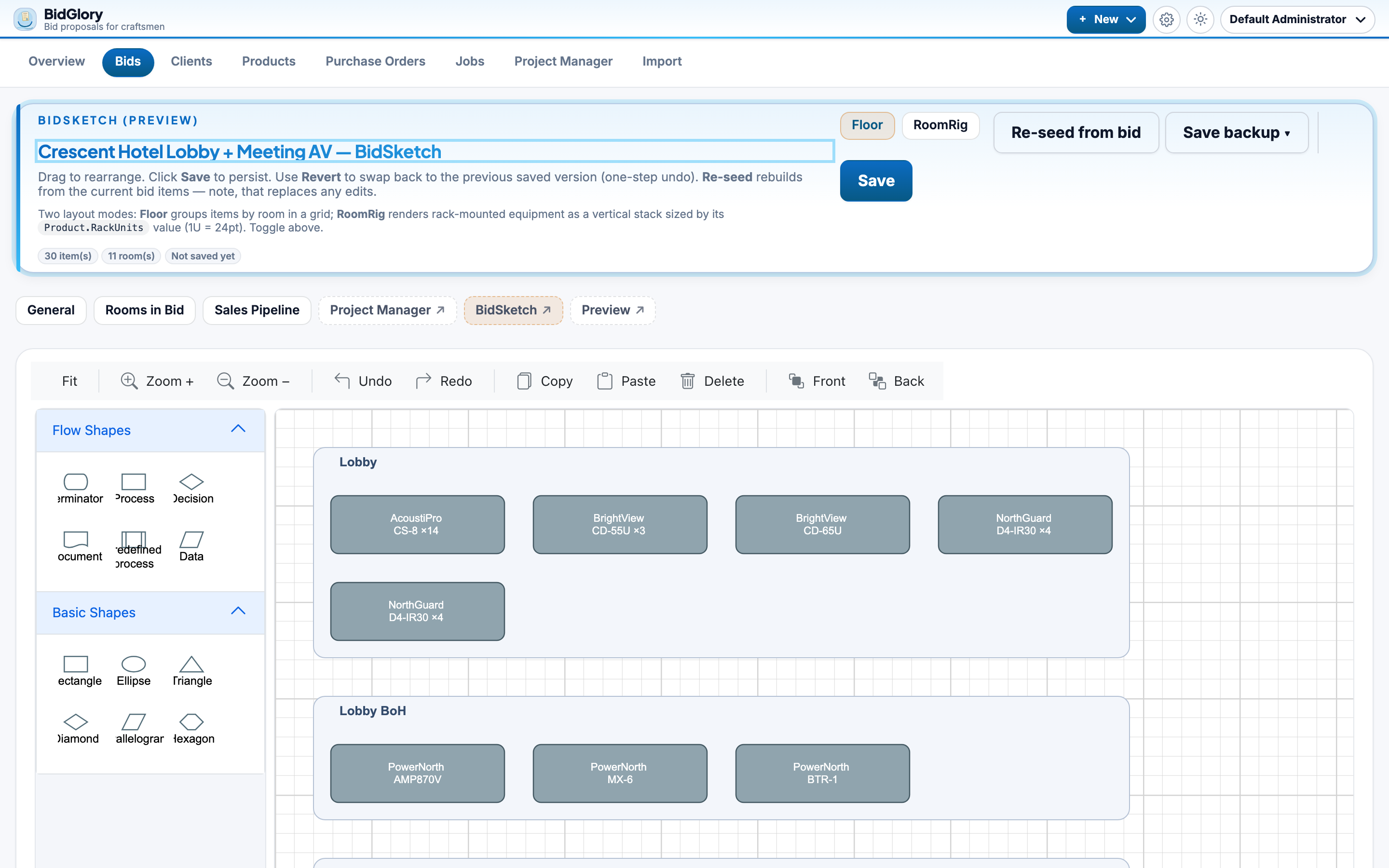Open the Jobs tab

point(469,61)
